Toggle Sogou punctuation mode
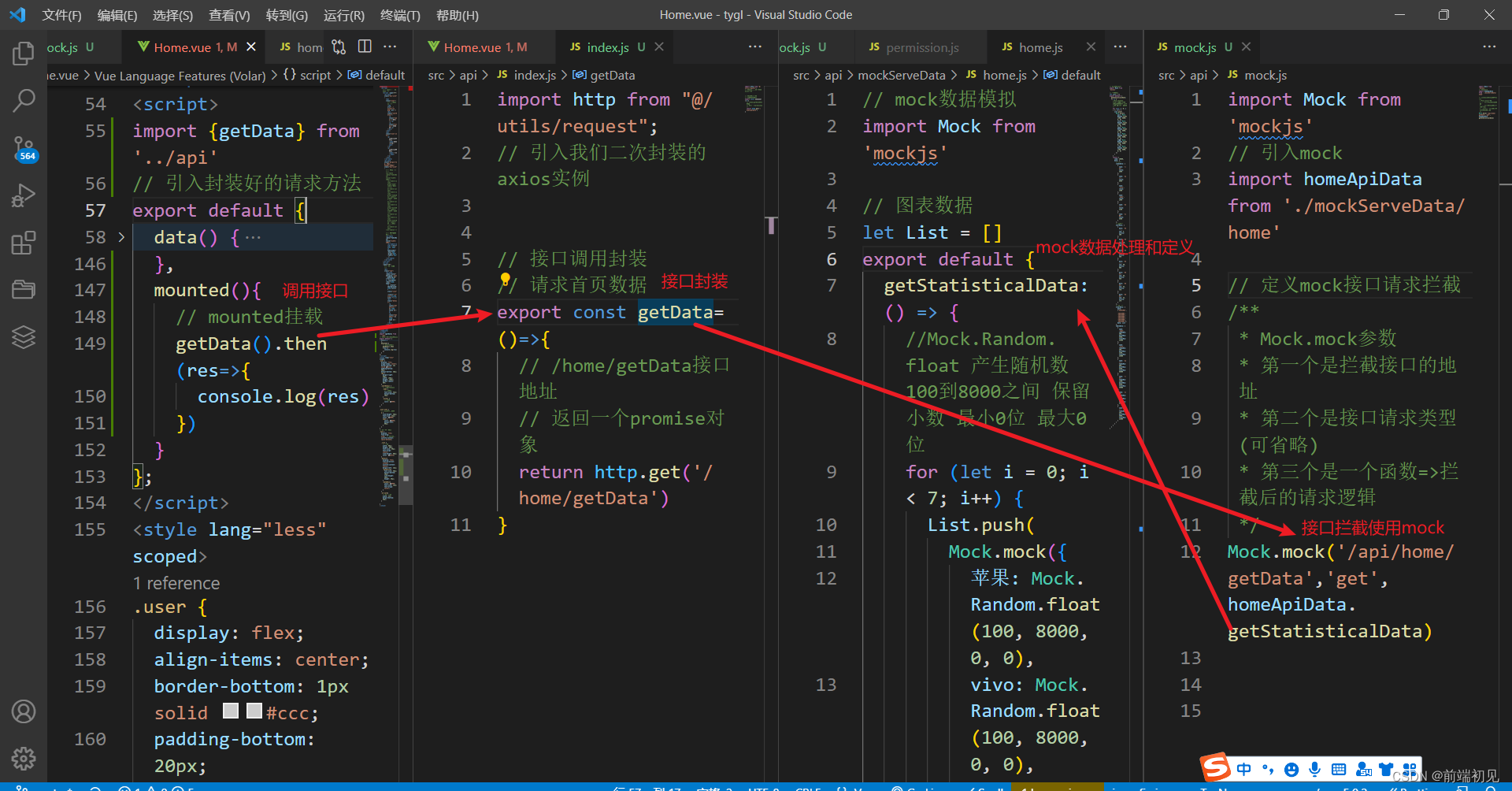 click(x=1268, y=770)
